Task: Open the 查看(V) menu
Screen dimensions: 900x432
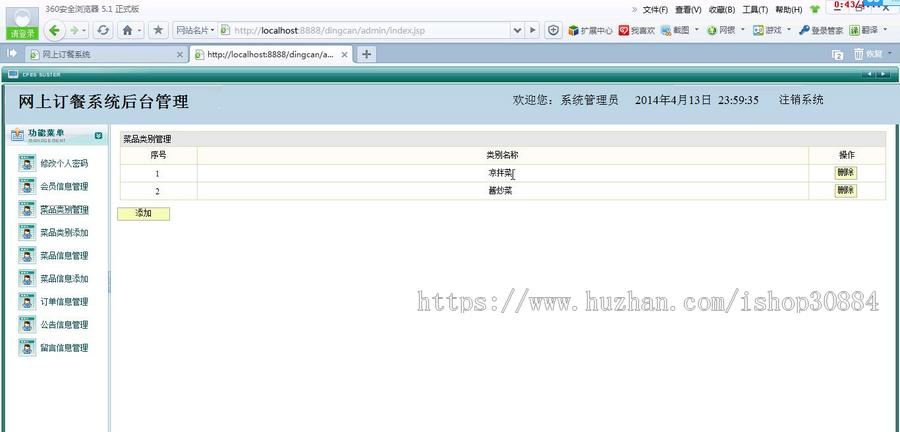Action: 688,10
